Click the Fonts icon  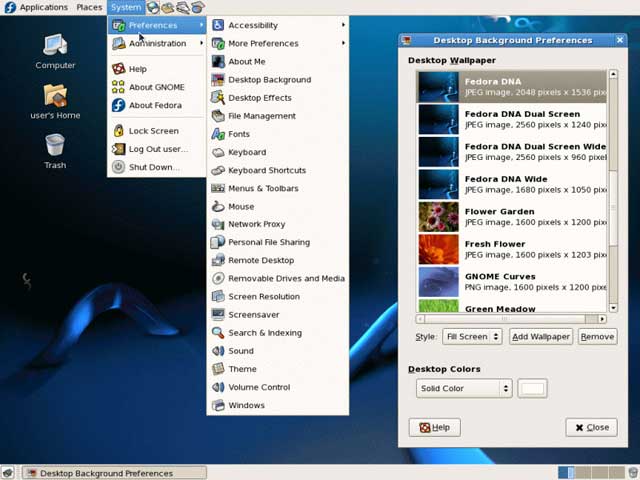(218, 134)
